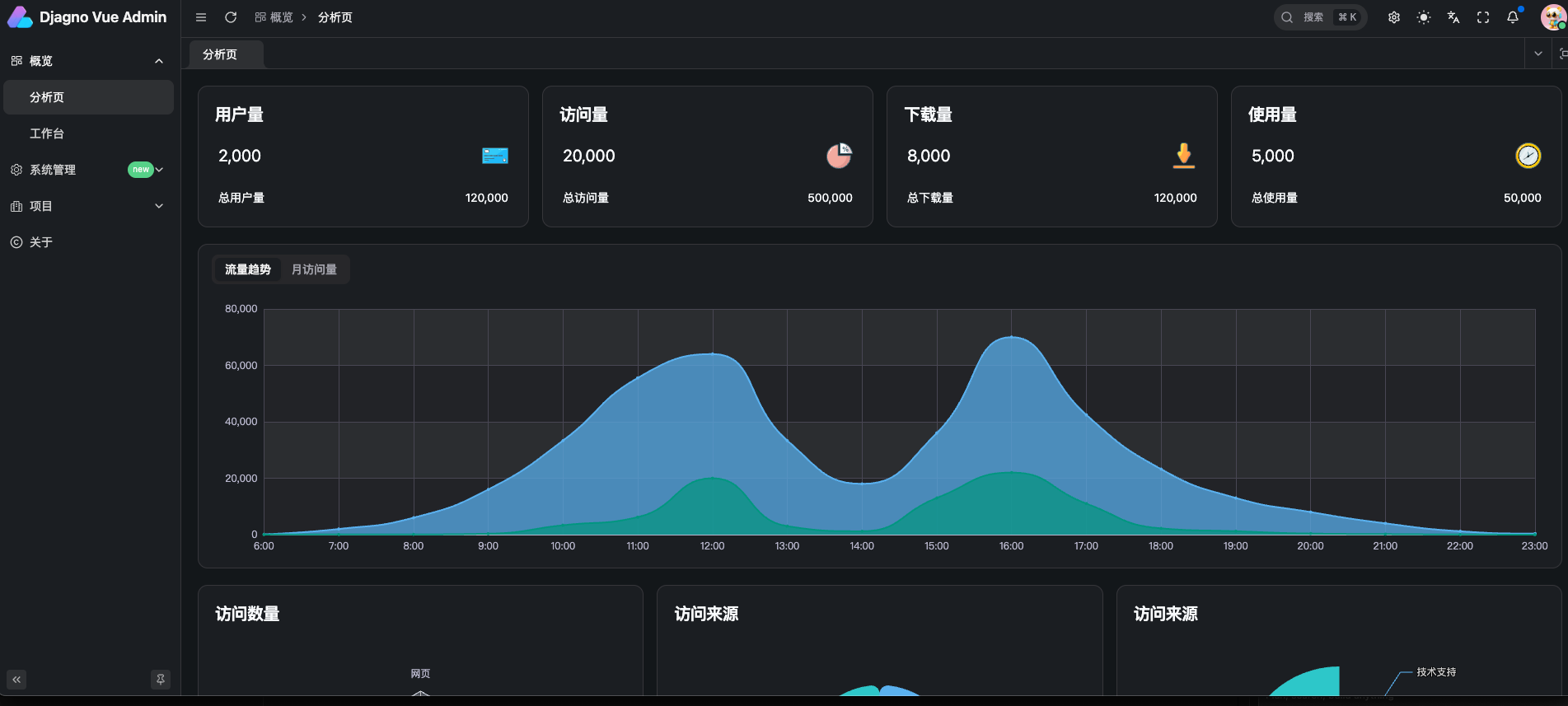Toggle the sidebar pin icon
The width and height of the screenshot is (1568, 706).
(161, 680)
